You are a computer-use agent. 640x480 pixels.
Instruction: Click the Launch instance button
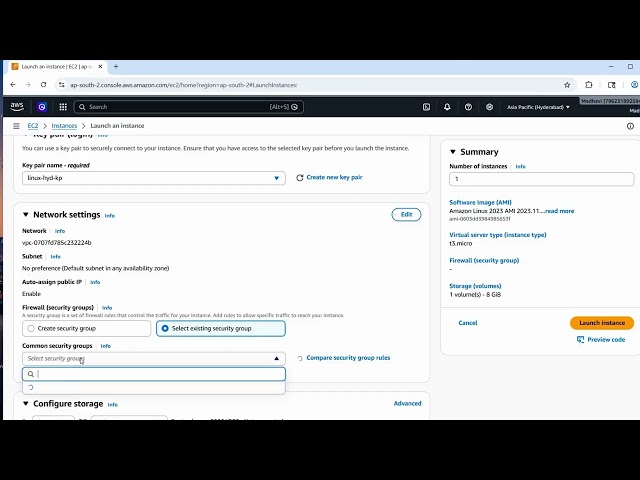(x=602, y=323)
